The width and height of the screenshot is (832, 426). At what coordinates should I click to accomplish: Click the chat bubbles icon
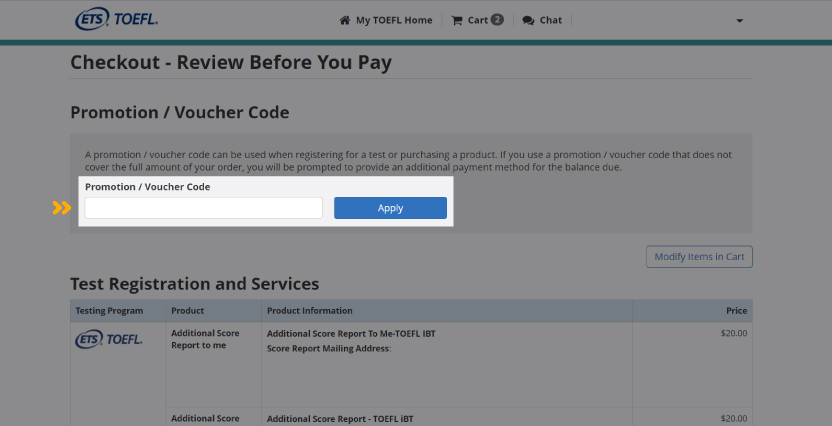pos(528,20)
